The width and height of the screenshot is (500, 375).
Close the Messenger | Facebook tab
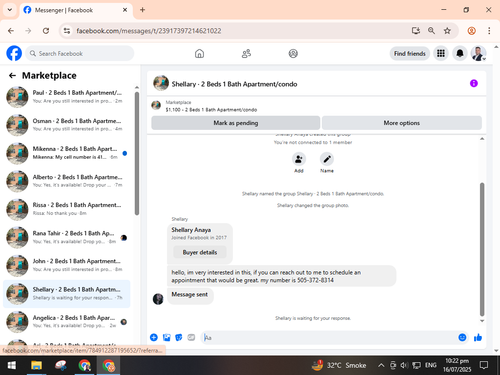125,10
